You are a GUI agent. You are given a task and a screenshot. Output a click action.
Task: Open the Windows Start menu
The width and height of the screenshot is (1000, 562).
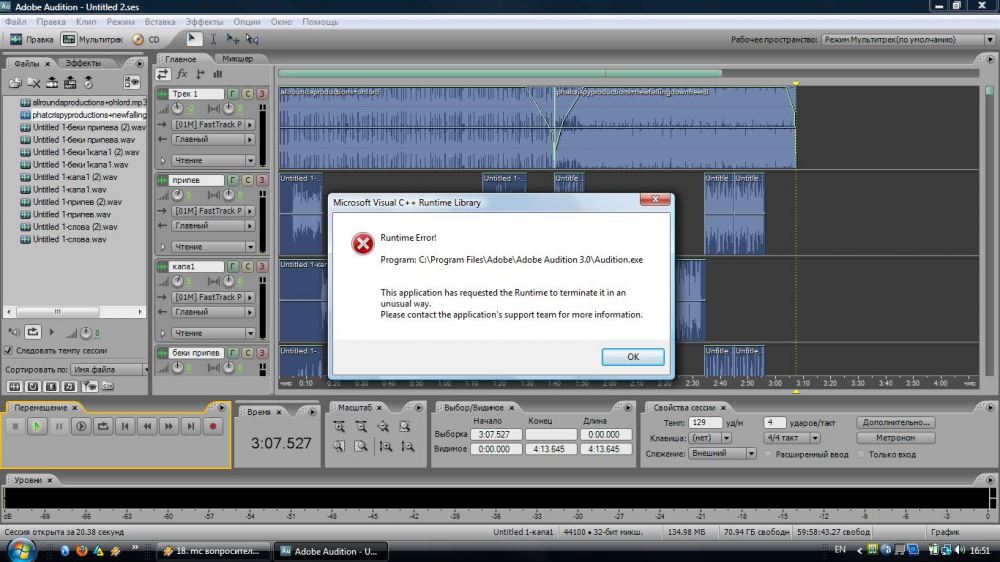click(20, 550)
